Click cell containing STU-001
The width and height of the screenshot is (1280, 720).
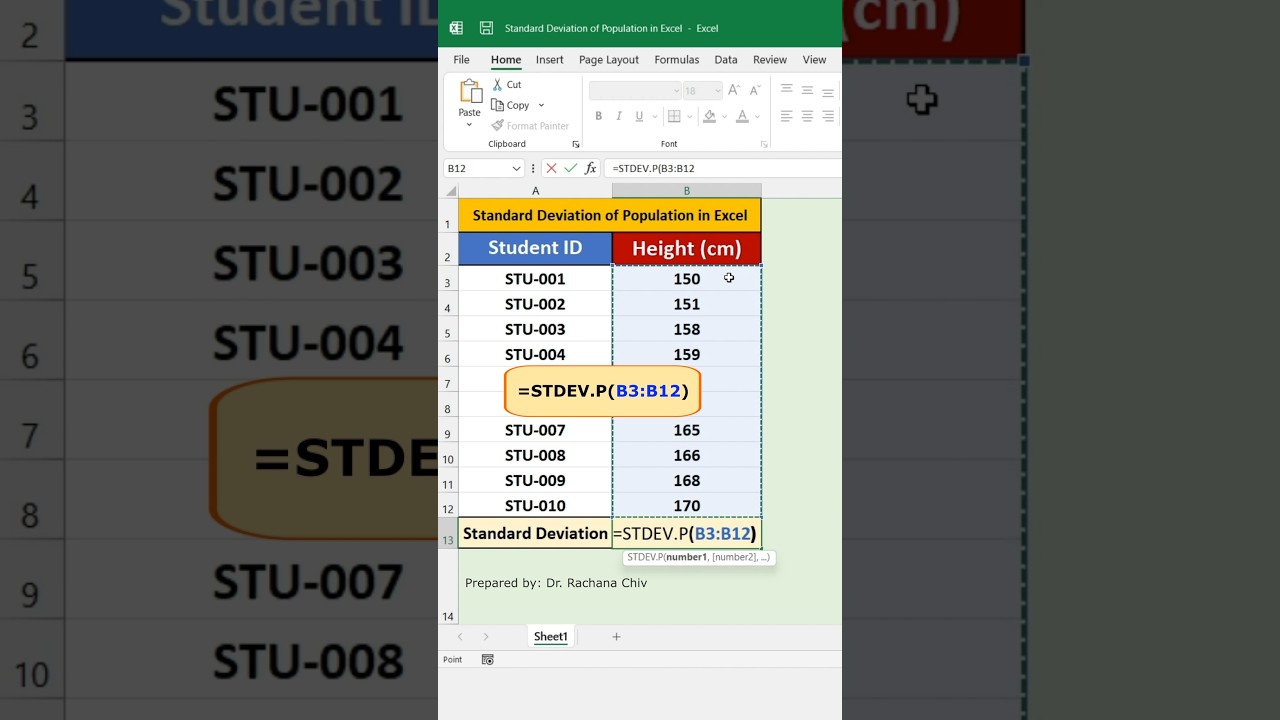[535, 279]
